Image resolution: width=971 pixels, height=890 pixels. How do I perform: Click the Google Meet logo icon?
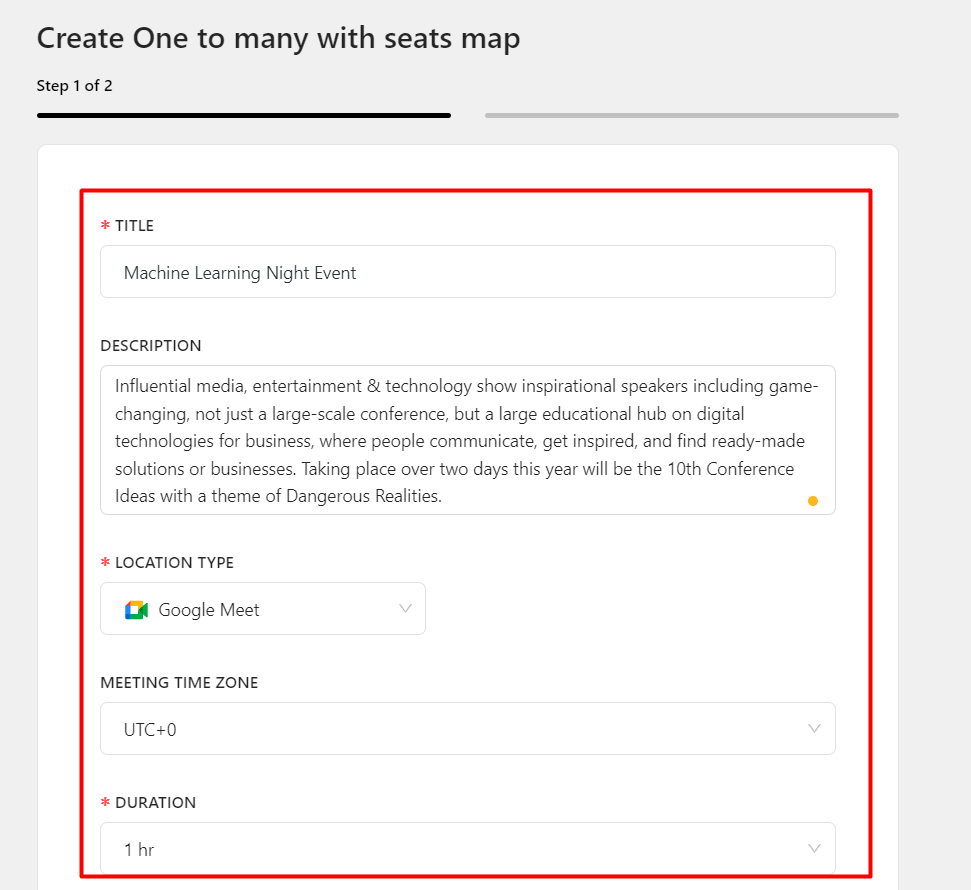pos(136,610)
